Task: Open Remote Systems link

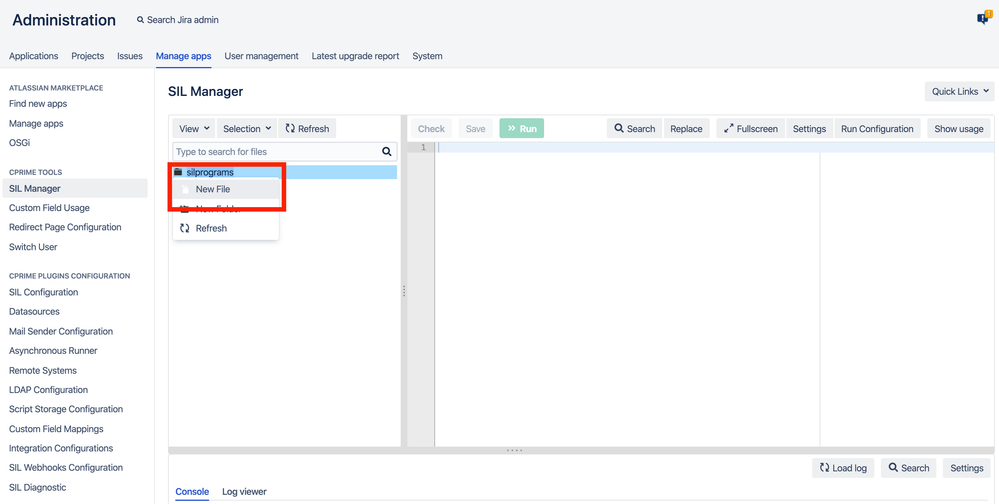Action: point(43,370)
